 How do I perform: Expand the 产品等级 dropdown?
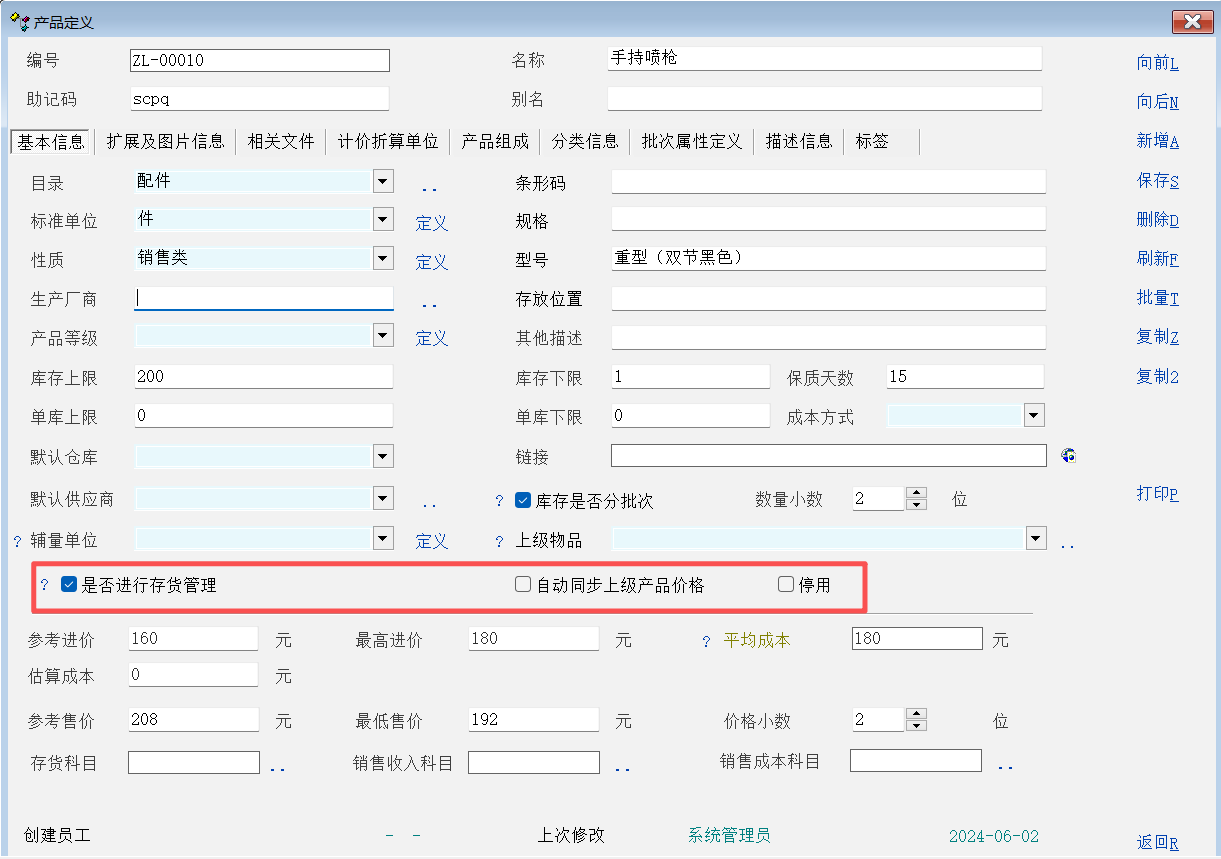[x=382, y=335]
